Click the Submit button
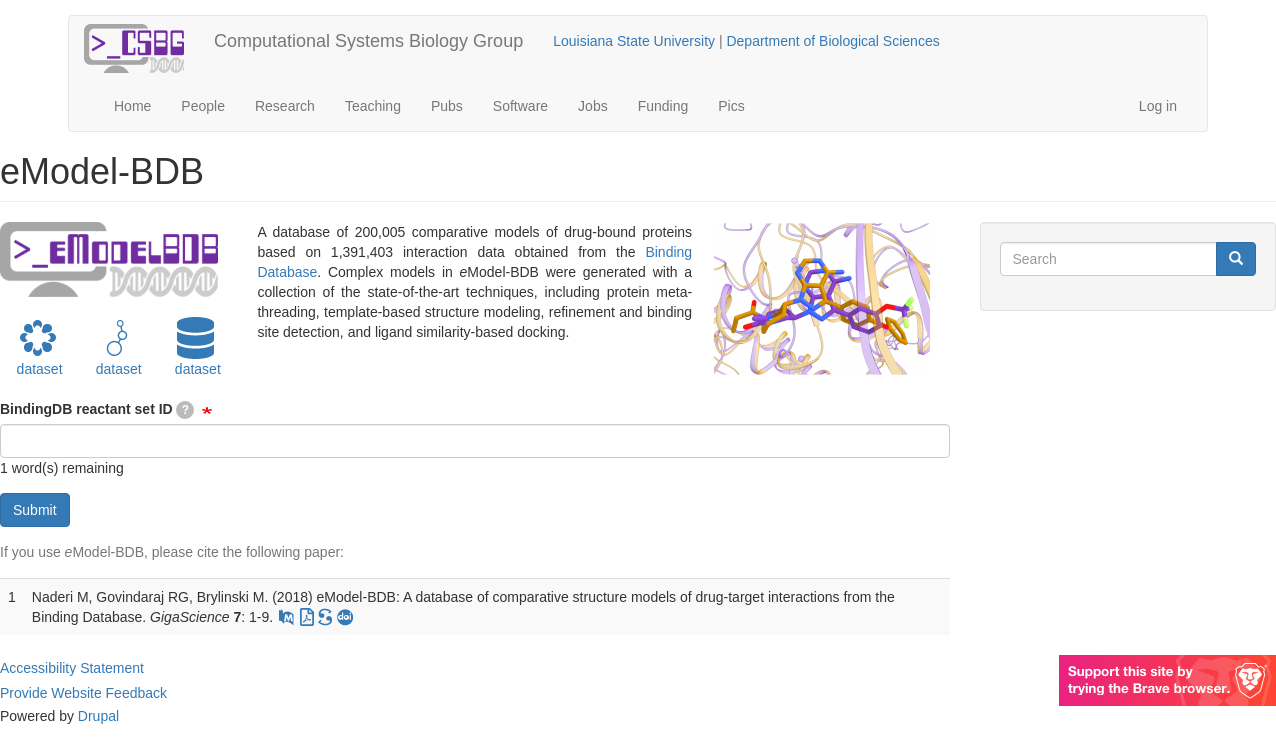The image size is (1276, 744). 35,510
